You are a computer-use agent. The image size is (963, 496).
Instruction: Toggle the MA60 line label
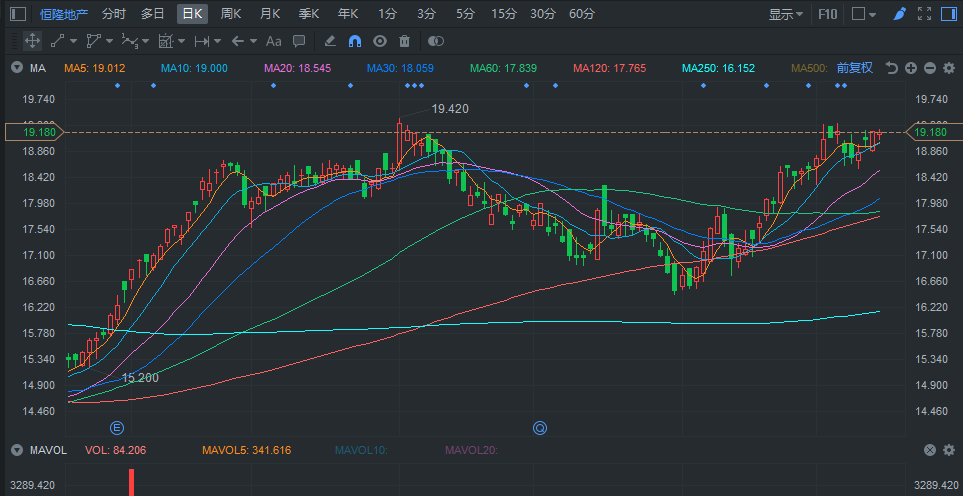point(504,68)
